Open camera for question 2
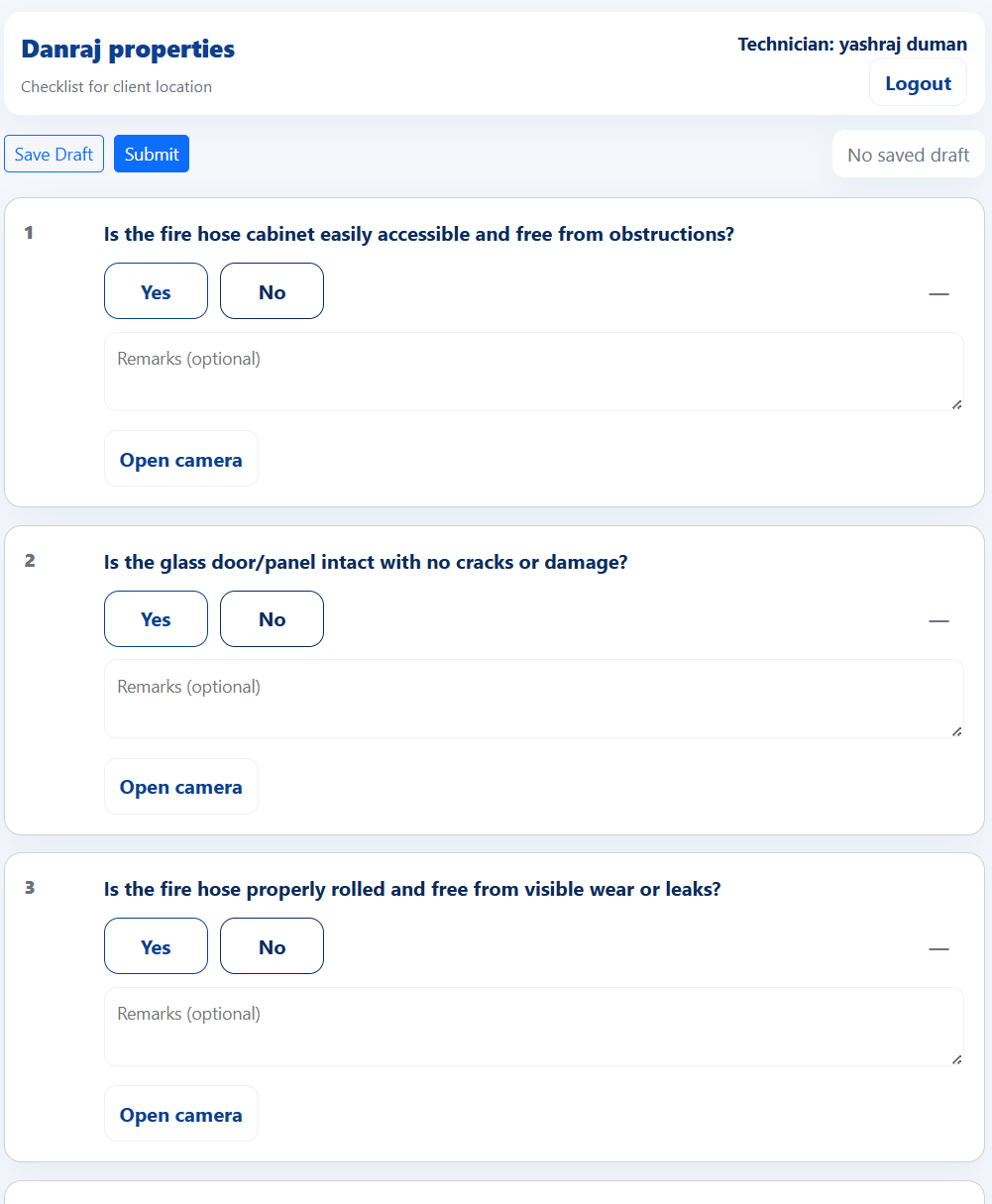The image size is (992, 1204). (180, 786)
